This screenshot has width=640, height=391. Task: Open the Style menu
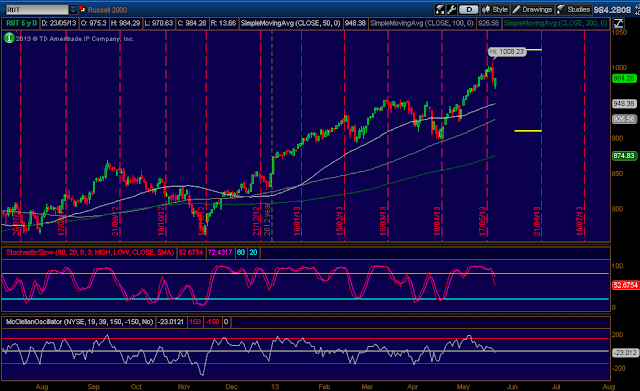(495, 9)
